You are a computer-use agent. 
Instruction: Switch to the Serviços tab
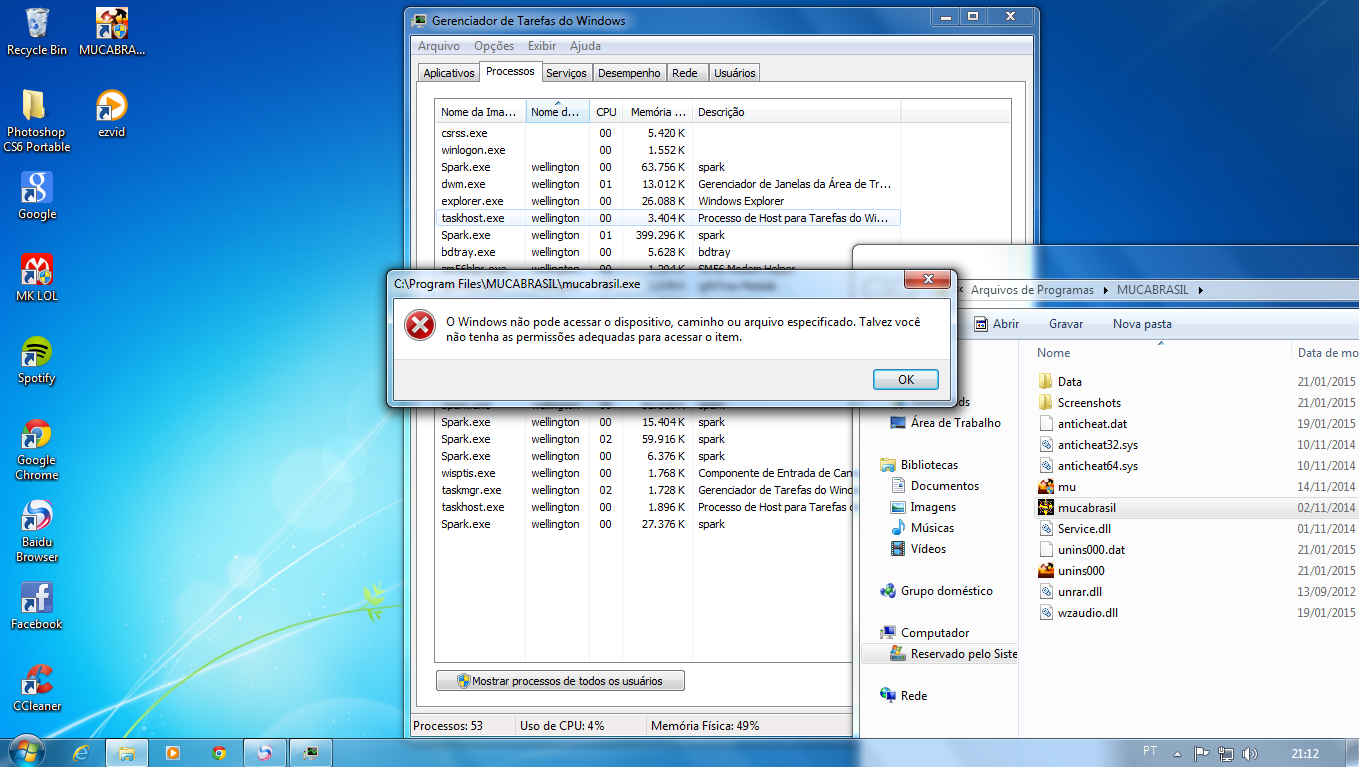click(x=566, y=73)
